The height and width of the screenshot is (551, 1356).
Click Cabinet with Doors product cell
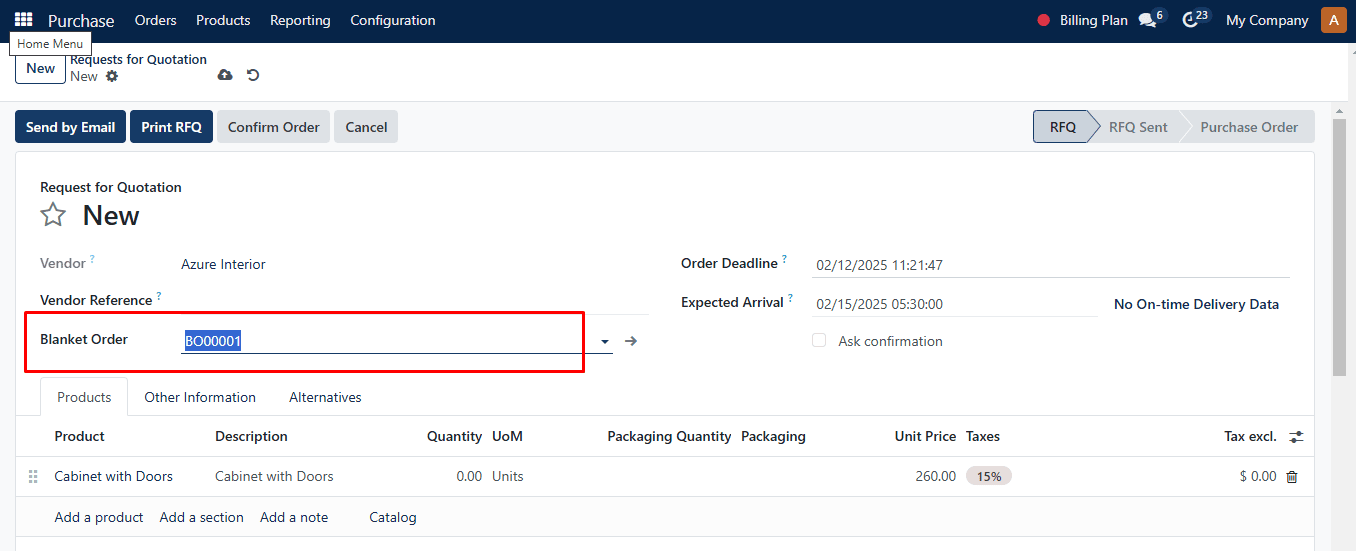[x=114, y=476]
